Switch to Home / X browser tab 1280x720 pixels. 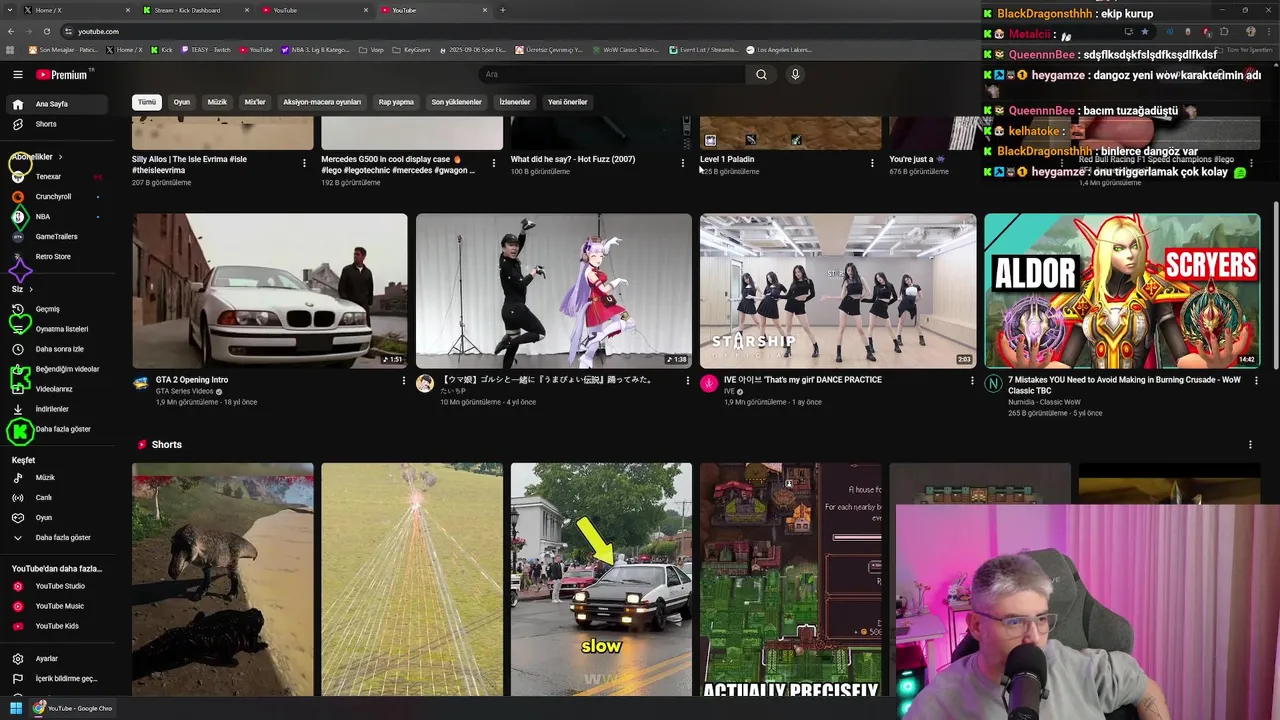tap(75, 10)
